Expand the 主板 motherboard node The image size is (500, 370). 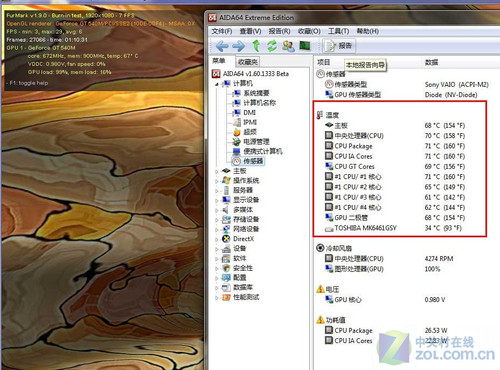(217, 171)
